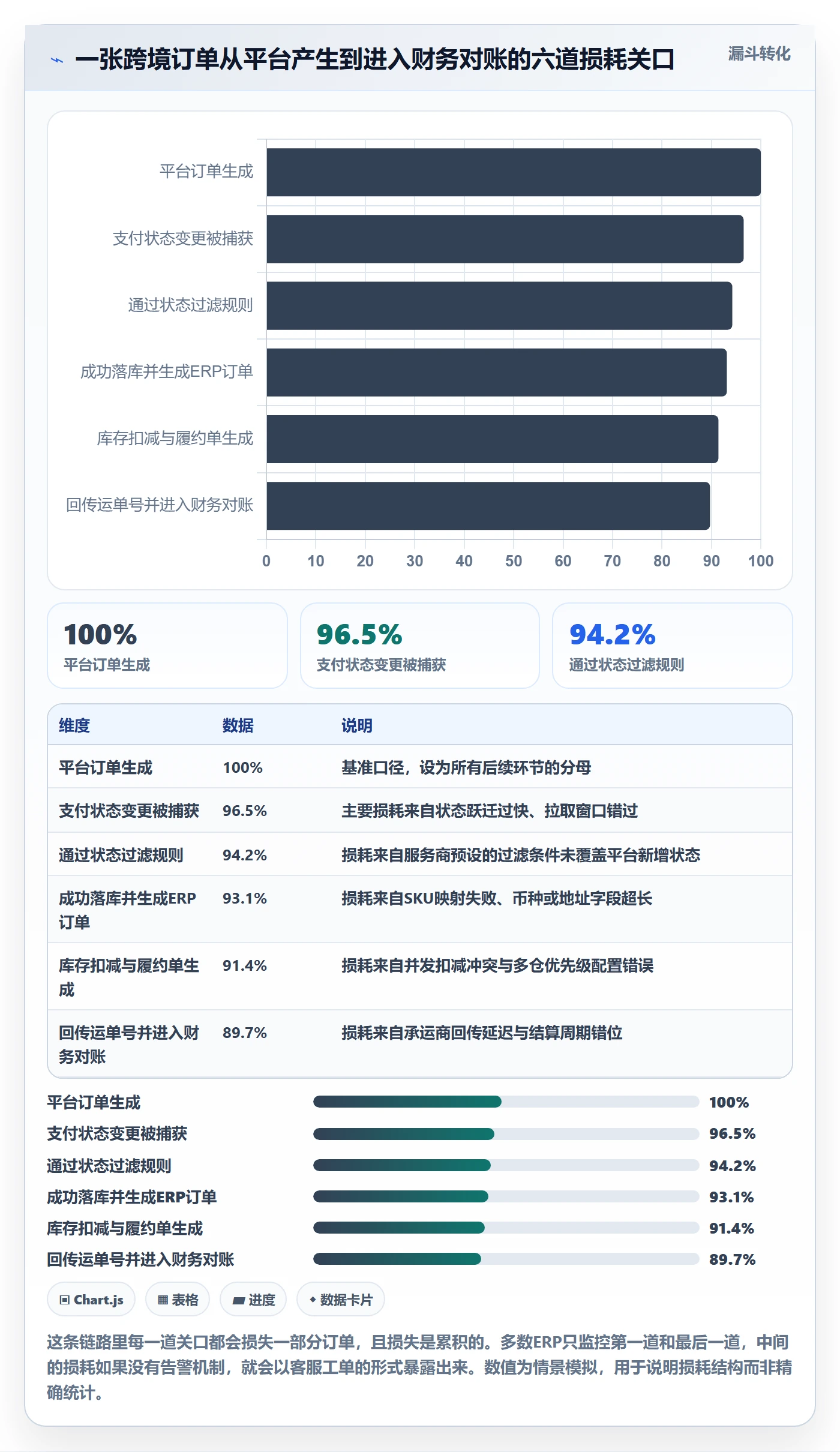Select the 表格 tag chip
The width and height of the screenshot is (840, 1452).
(x=178, y=1300)
